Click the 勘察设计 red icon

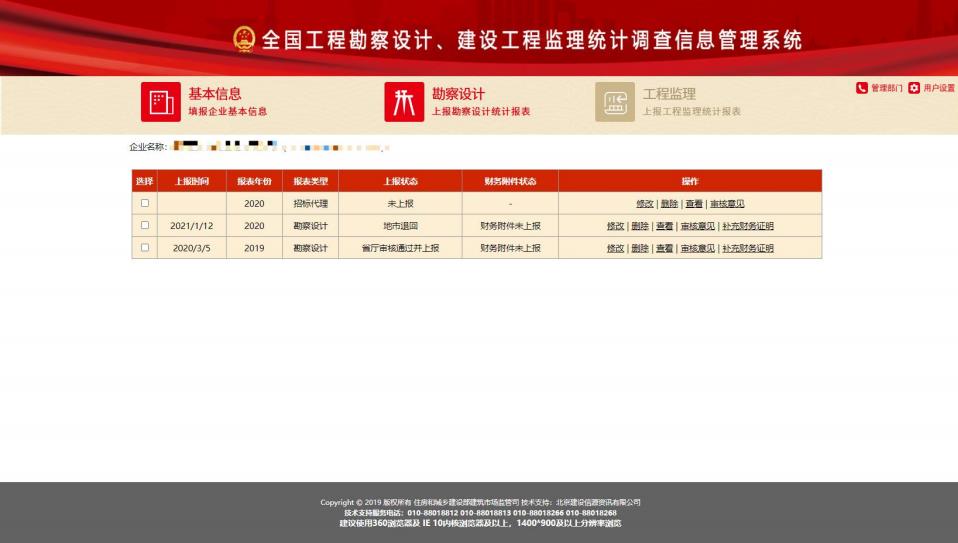404,102
